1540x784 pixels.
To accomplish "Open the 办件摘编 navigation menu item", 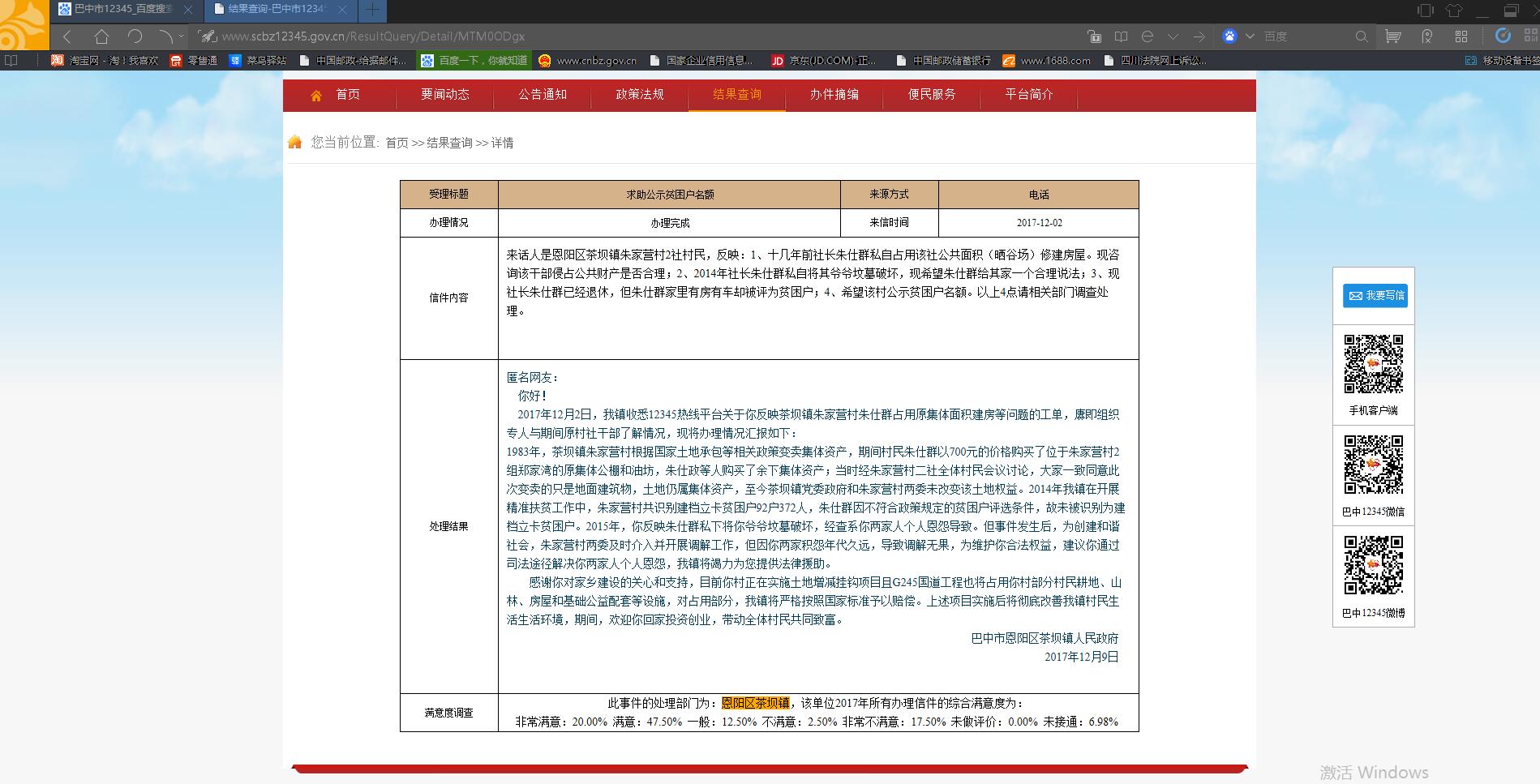I will [834, 95].
